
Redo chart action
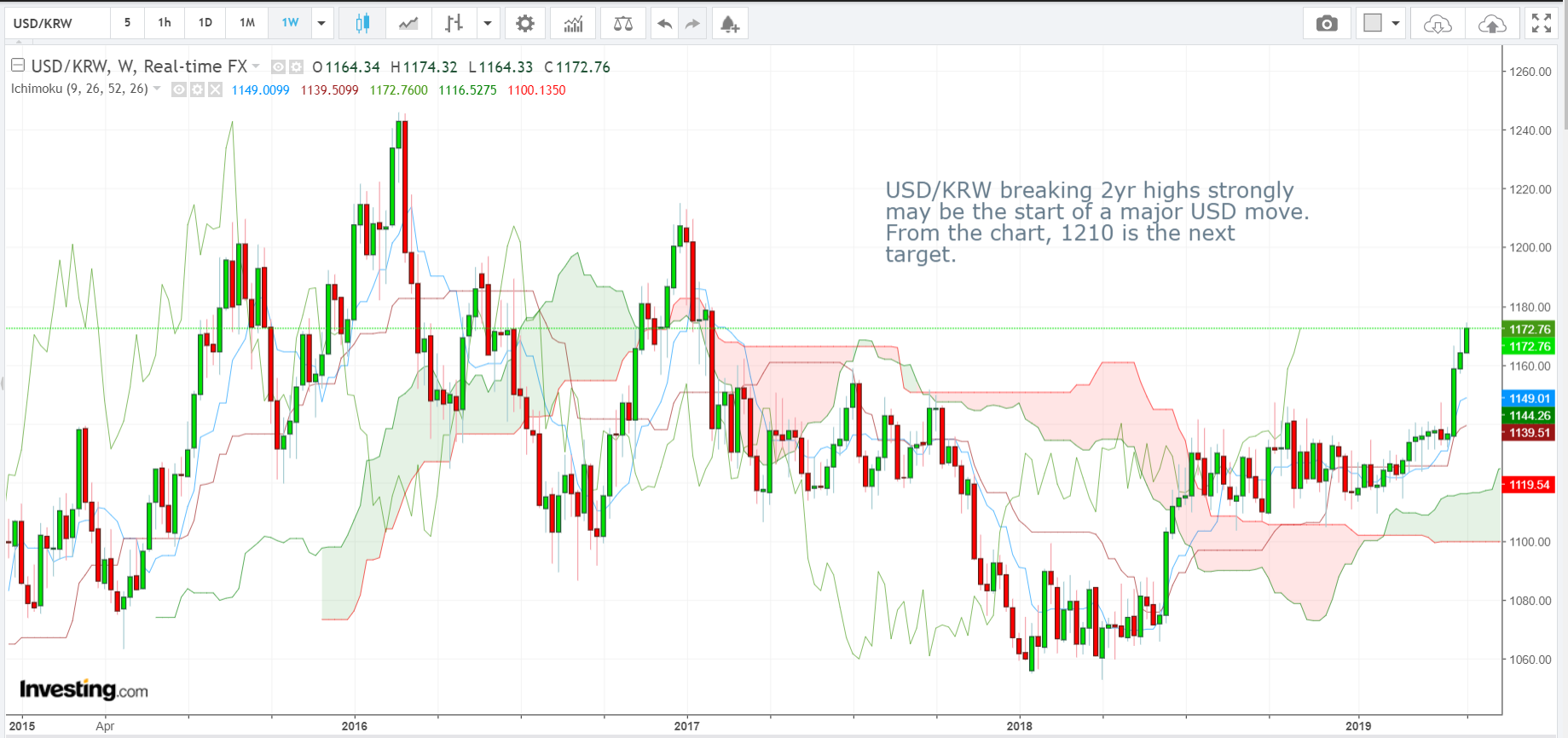tap(692, 23)
